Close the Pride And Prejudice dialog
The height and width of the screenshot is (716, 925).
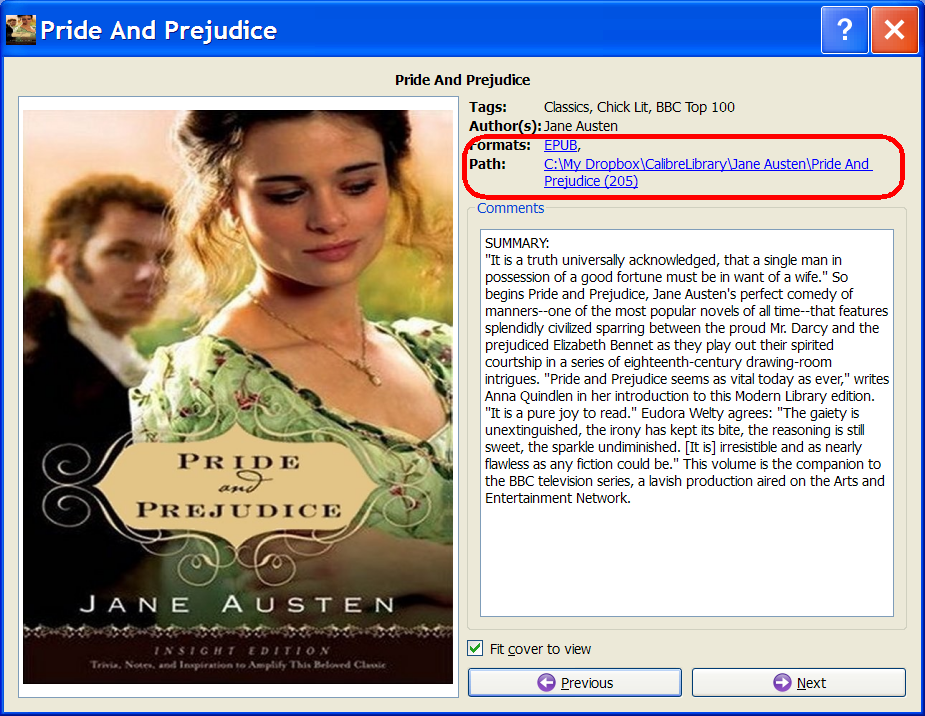click(x=894, y=29)
